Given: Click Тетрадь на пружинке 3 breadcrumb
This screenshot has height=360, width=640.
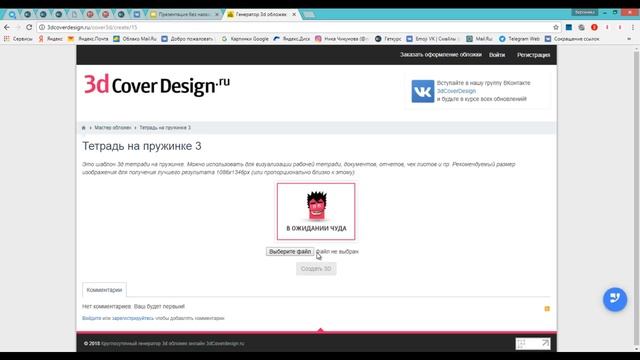Looking at the screenshot, I should (165, 128).
